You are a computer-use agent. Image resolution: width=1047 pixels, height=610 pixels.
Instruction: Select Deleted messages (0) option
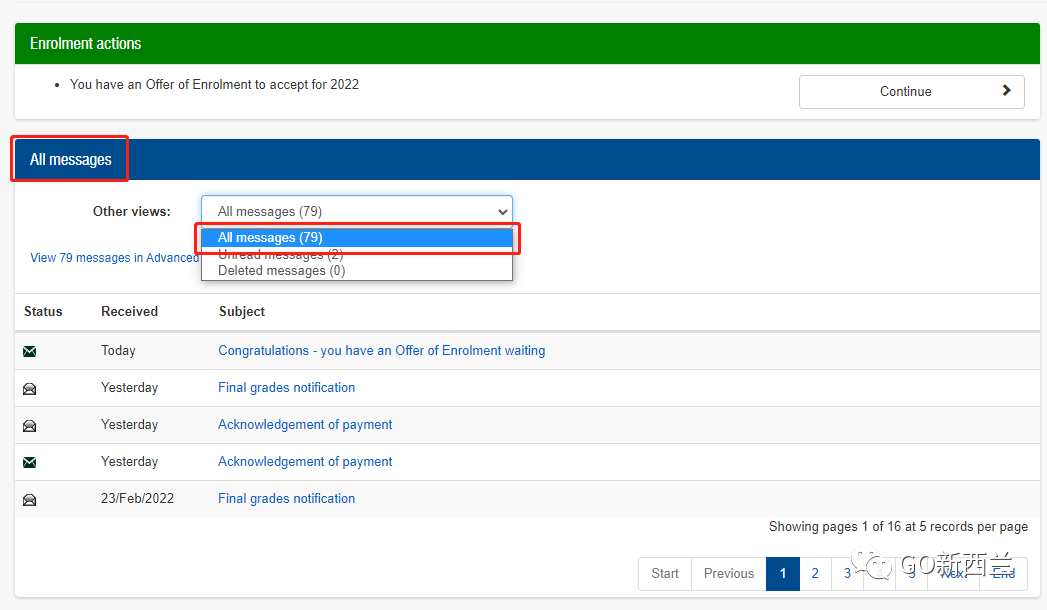tap(357, 270)
